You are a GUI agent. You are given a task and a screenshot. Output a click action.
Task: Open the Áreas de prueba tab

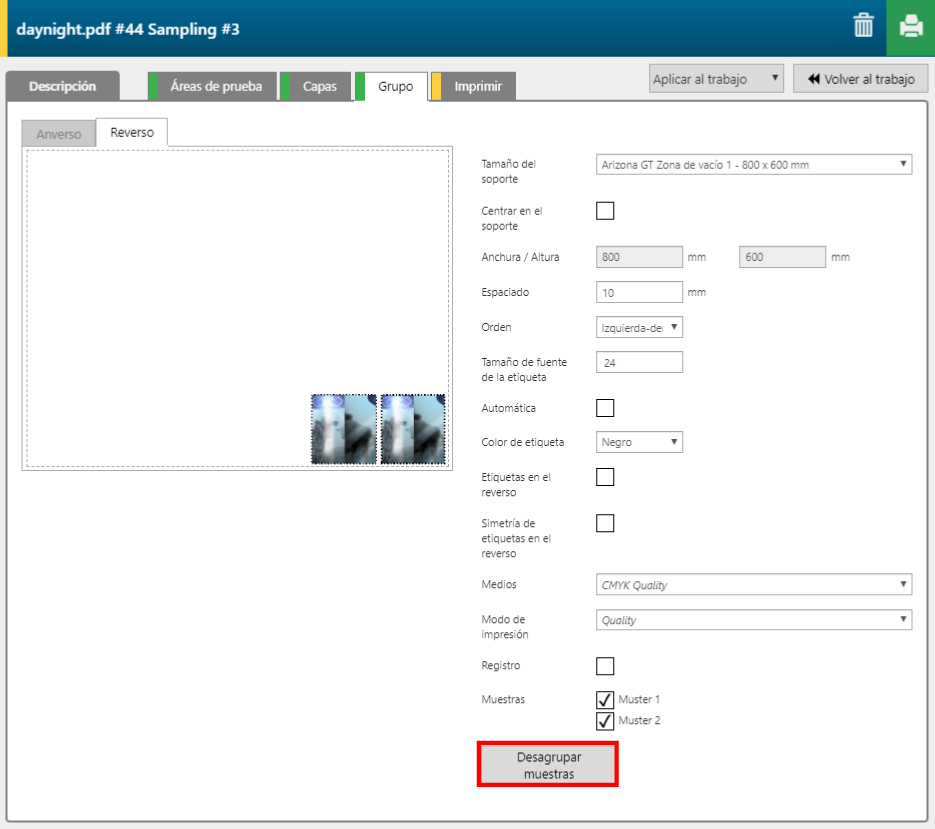[216, 86]
